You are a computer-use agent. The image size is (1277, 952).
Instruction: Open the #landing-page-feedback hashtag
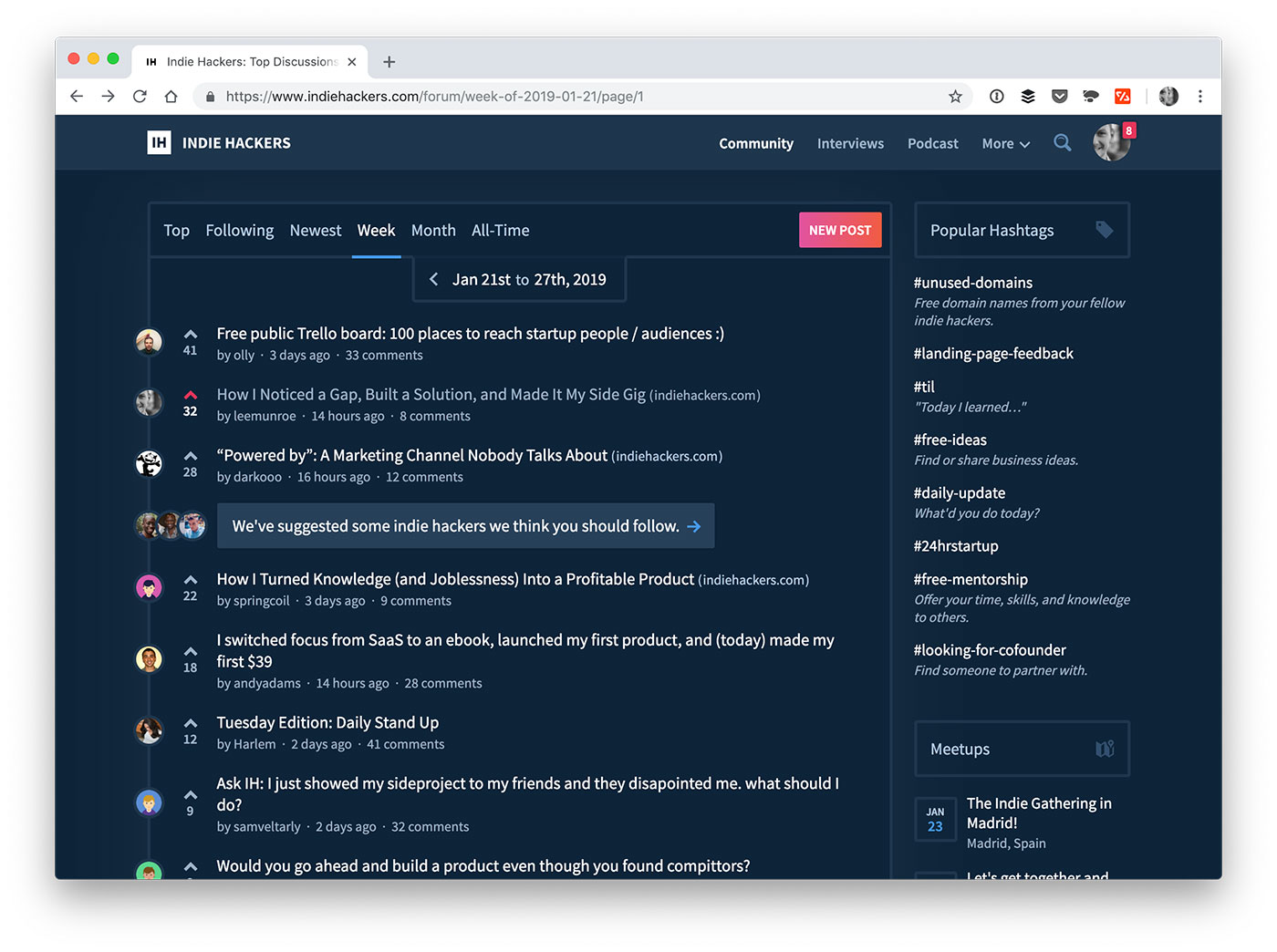point(993,353)
